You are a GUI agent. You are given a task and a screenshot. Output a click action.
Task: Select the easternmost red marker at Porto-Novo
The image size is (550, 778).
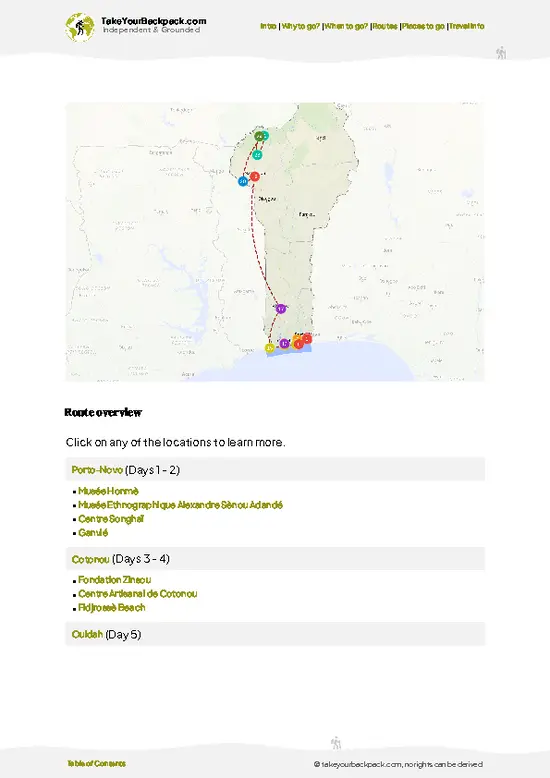307,339
